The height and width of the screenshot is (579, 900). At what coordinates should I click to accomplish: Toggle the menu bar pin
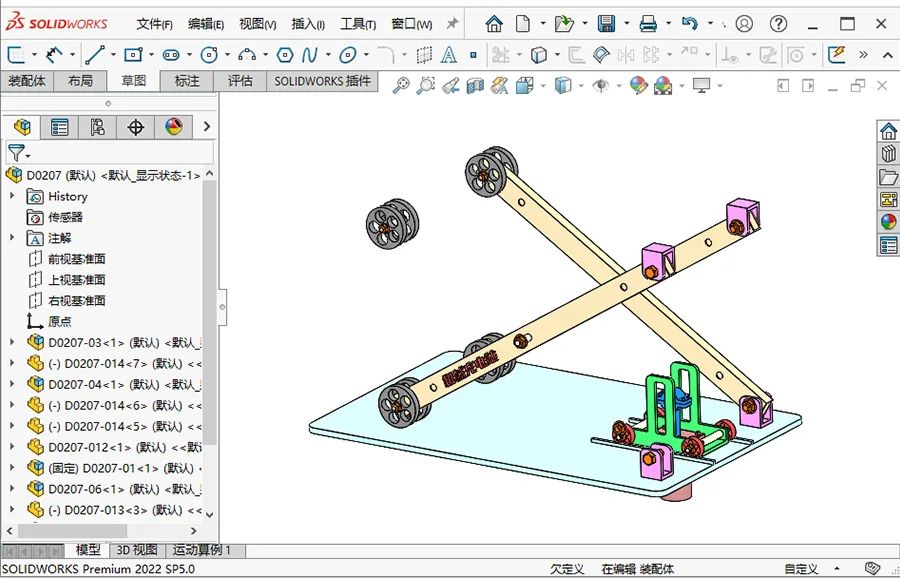(x=452, y=24)
